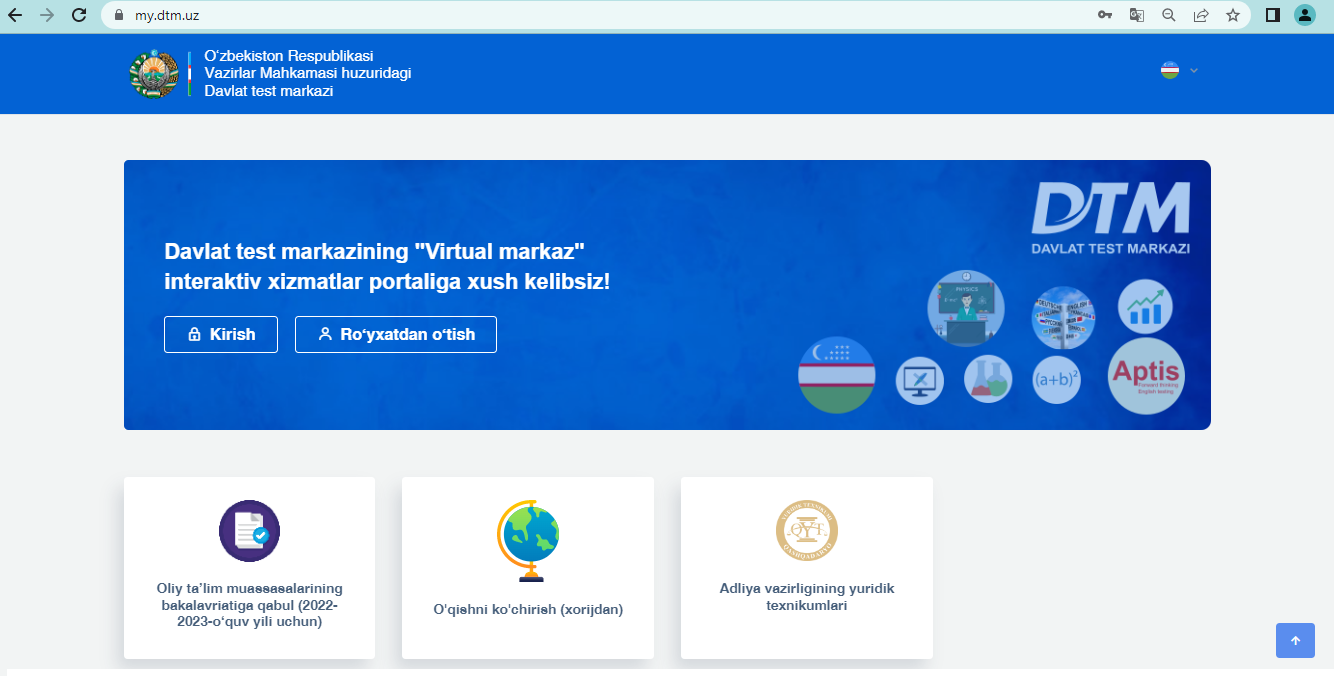The height and width of the screenshot is (676, 1334).
Task: Open the document checkmark admission icon
Action: pos(249,531)
